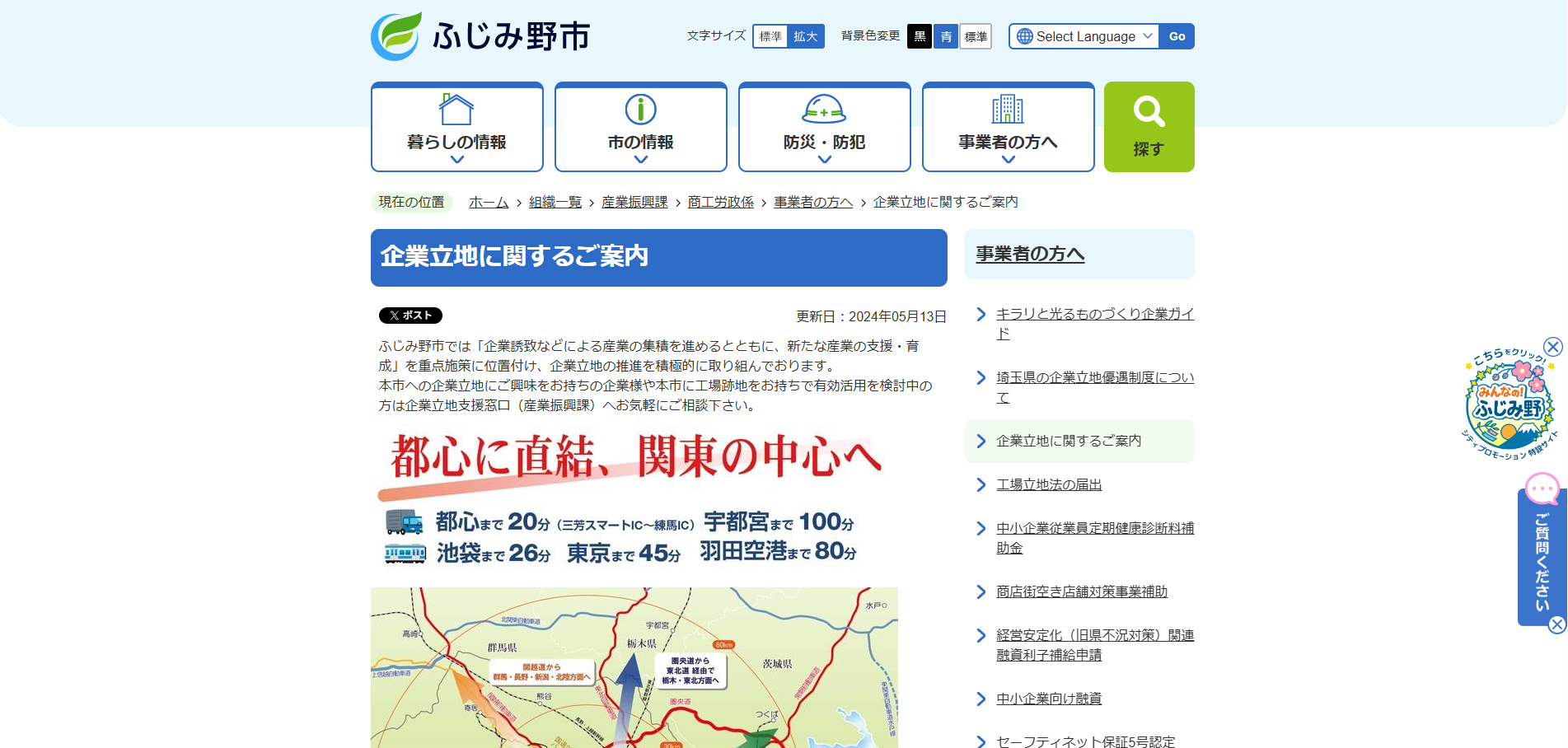Set text size to 拡大
This screenshot has width=1568, height=748.
pyautogui.click(x=806, y=36)
